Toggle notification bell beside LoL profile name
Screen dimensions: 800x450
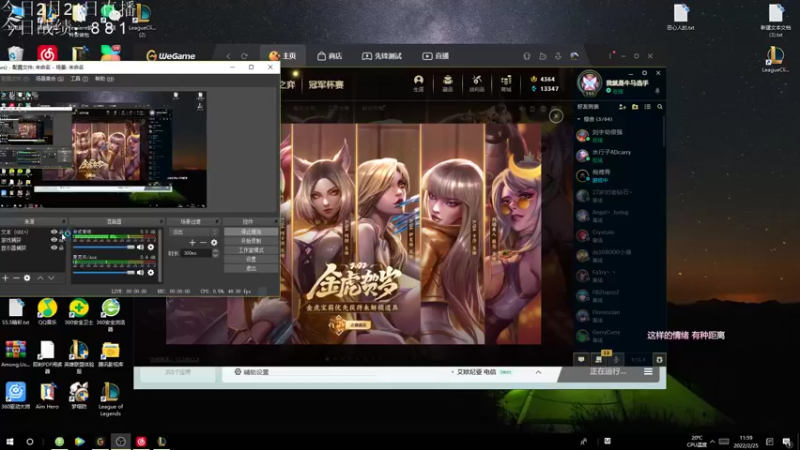(x=657, y=91)
